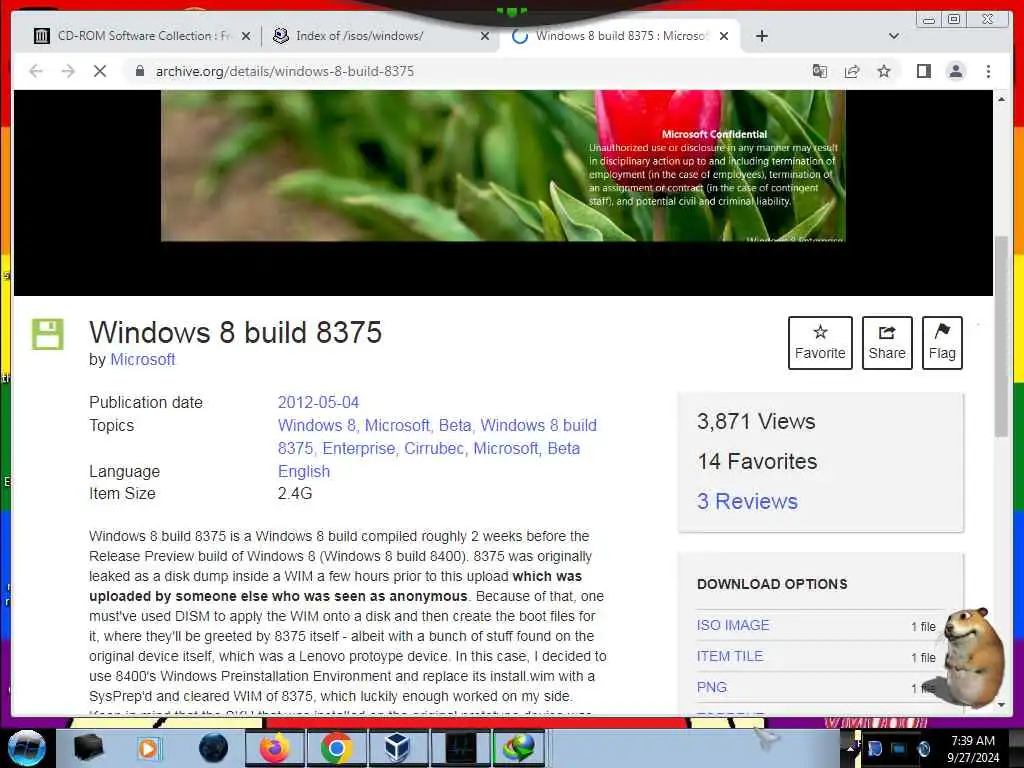Switch to CD-ROM Software Collection tab

(x=140, y=36)
